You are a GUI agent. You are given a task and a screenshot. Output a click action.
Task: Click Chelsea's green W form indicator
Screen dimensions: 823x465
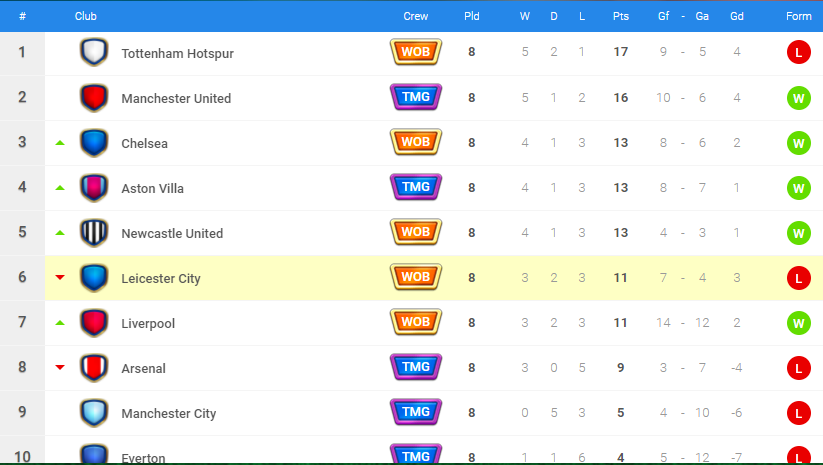(798, 143)
